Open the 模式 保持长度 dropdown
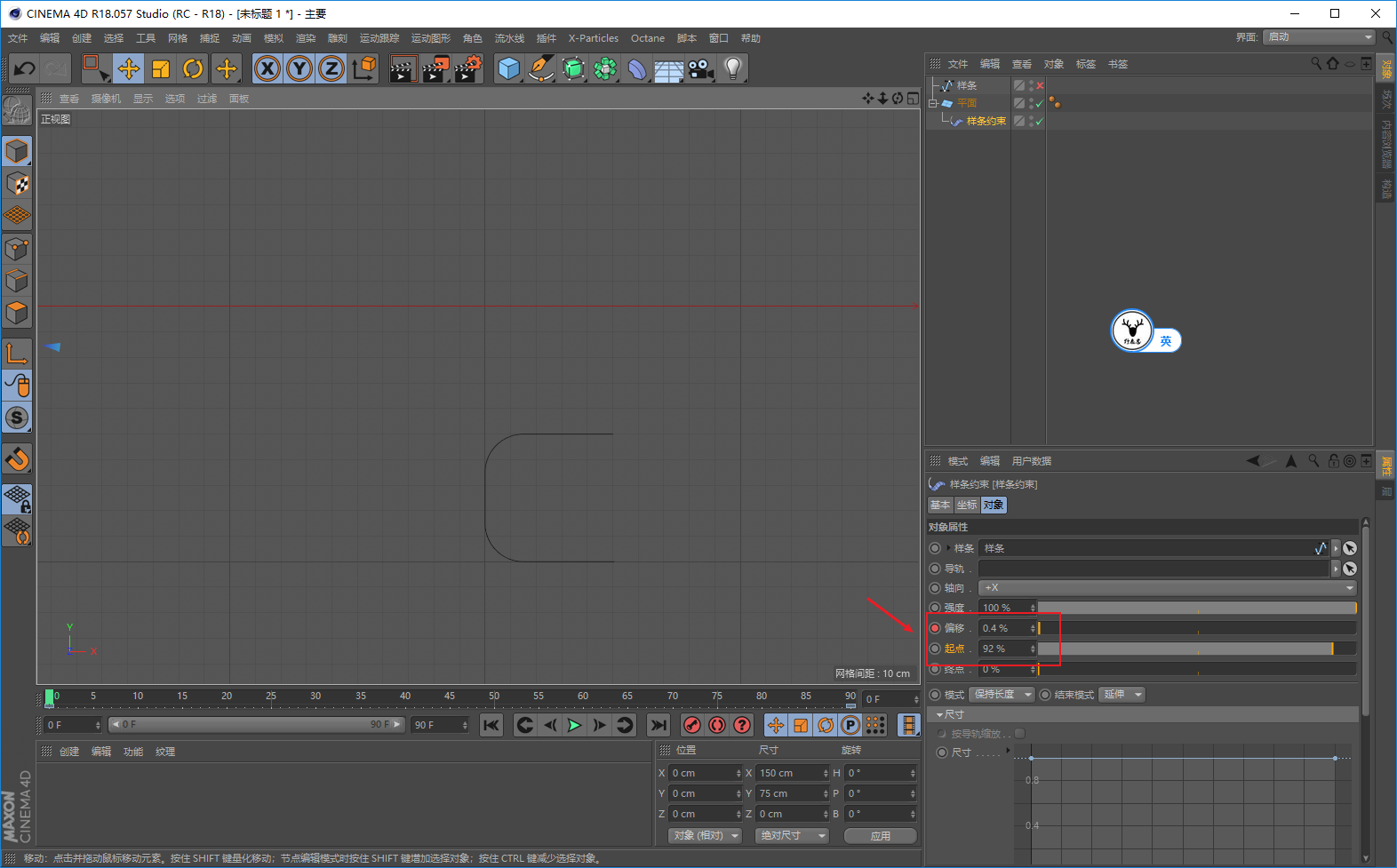 click(1002, 694)
